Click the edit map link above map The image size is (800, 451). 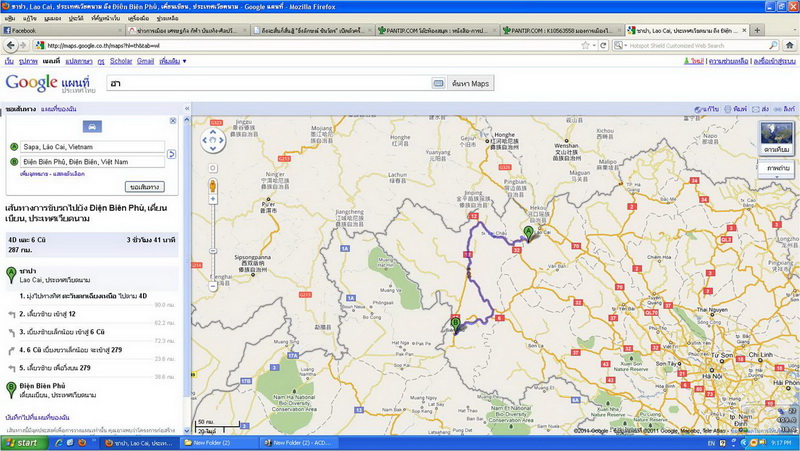(x=707, y=109)
